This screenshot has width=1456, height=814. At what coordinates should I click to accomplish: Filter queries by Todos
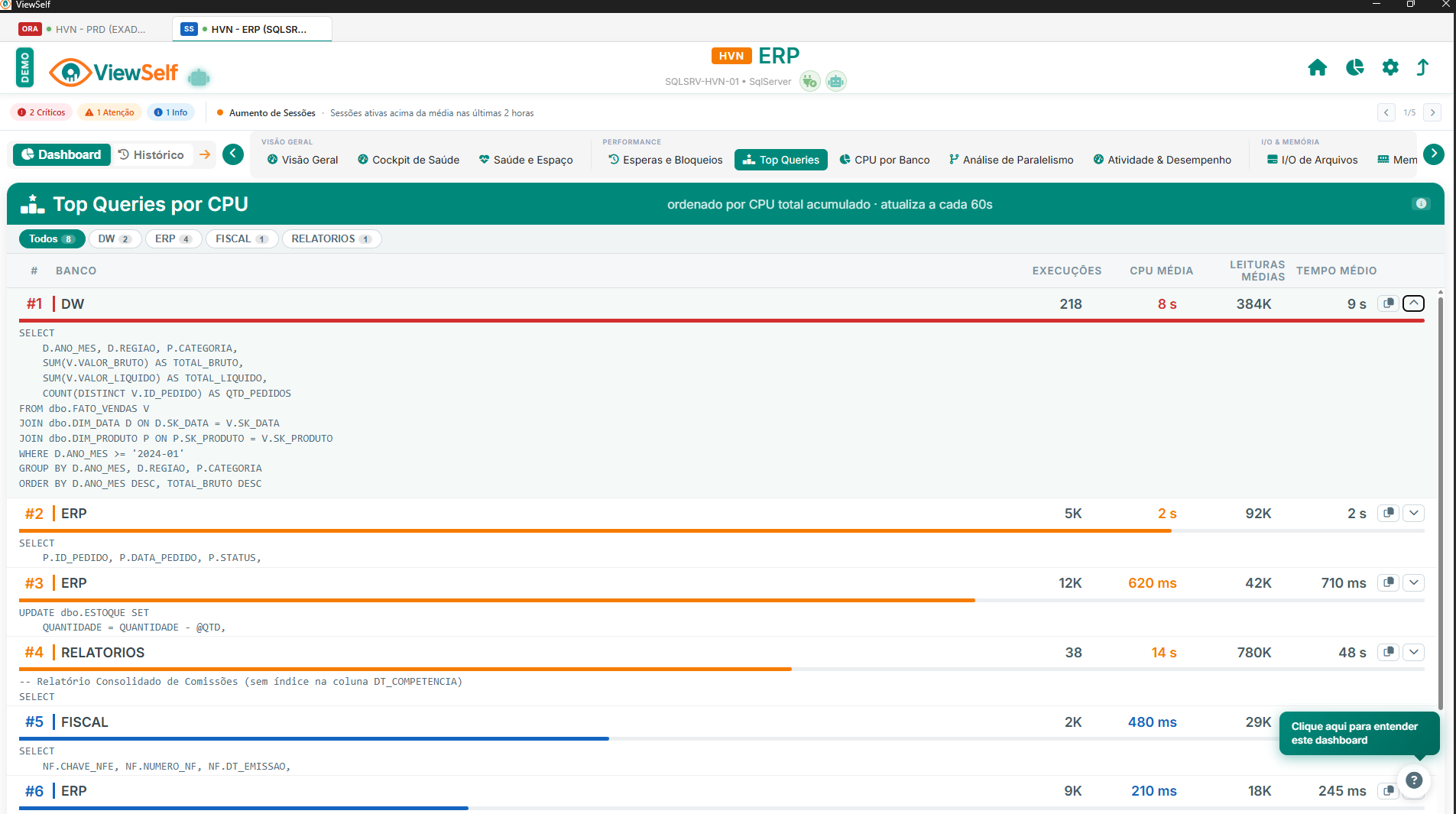[x=51, y=238]
